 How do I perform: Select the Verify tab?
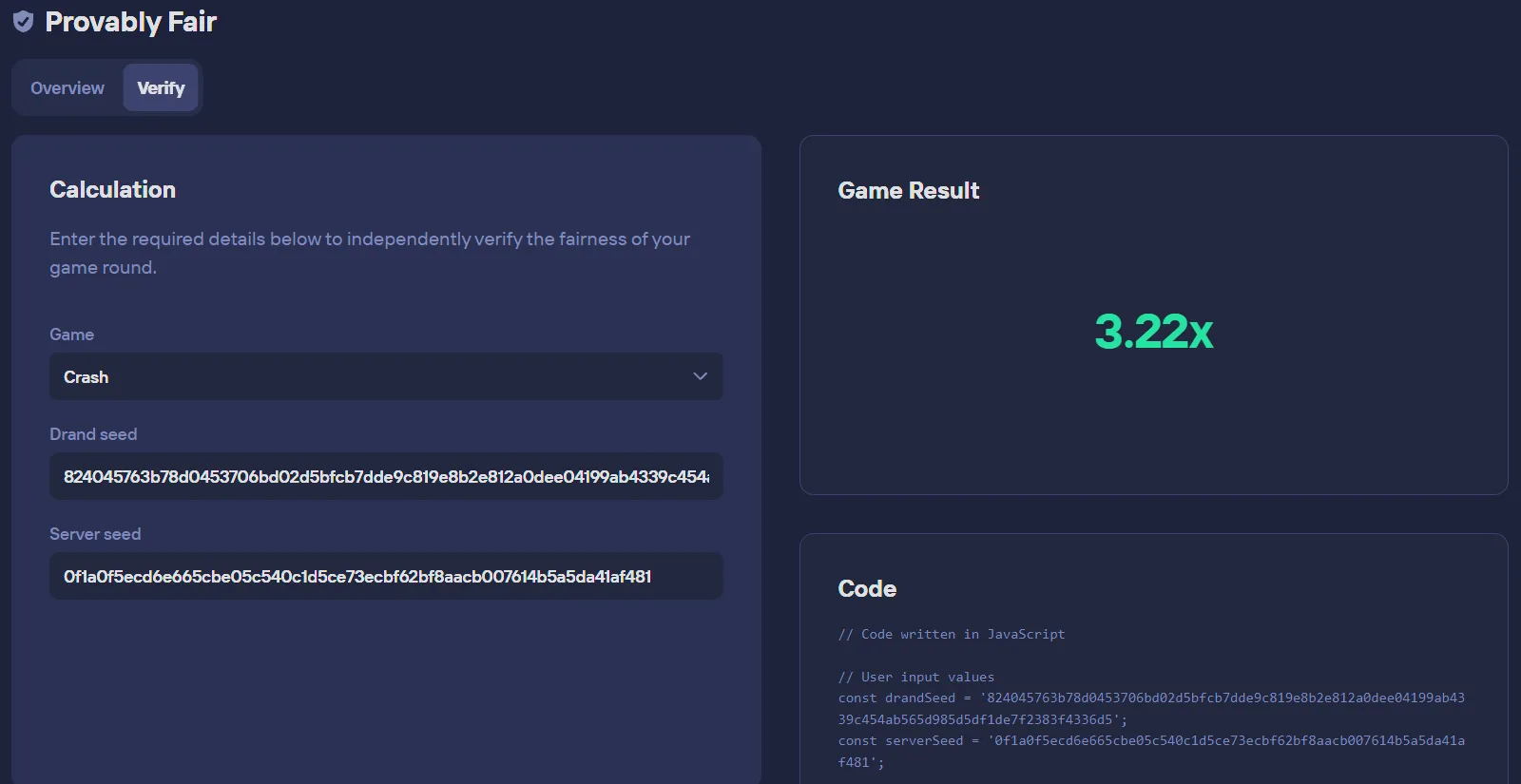[x=161, y=88]
